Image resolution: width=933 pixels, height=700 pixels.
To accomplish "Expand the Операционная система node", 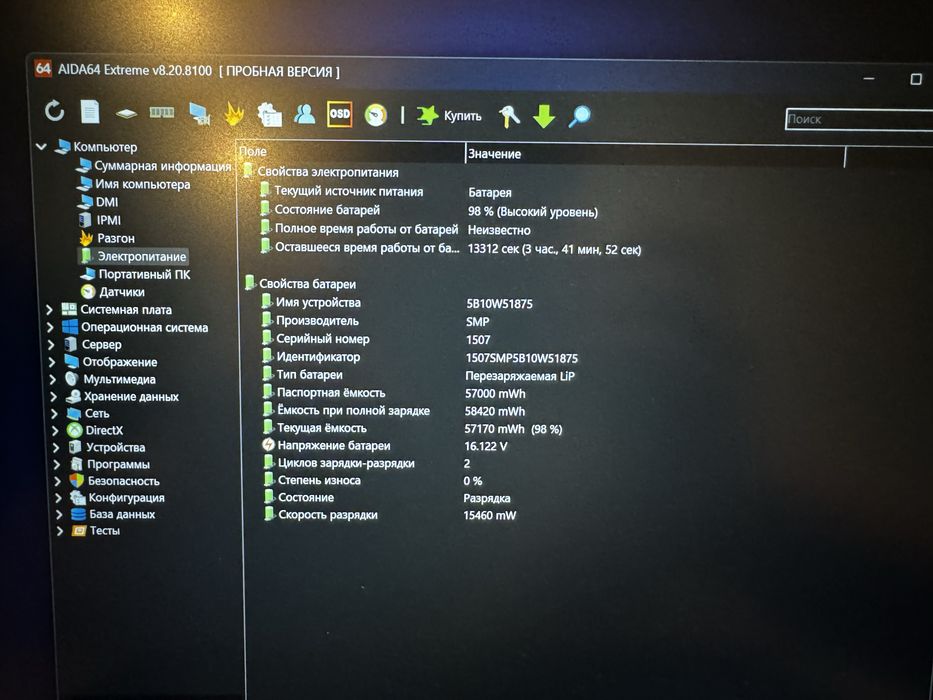I will point(50,327).
